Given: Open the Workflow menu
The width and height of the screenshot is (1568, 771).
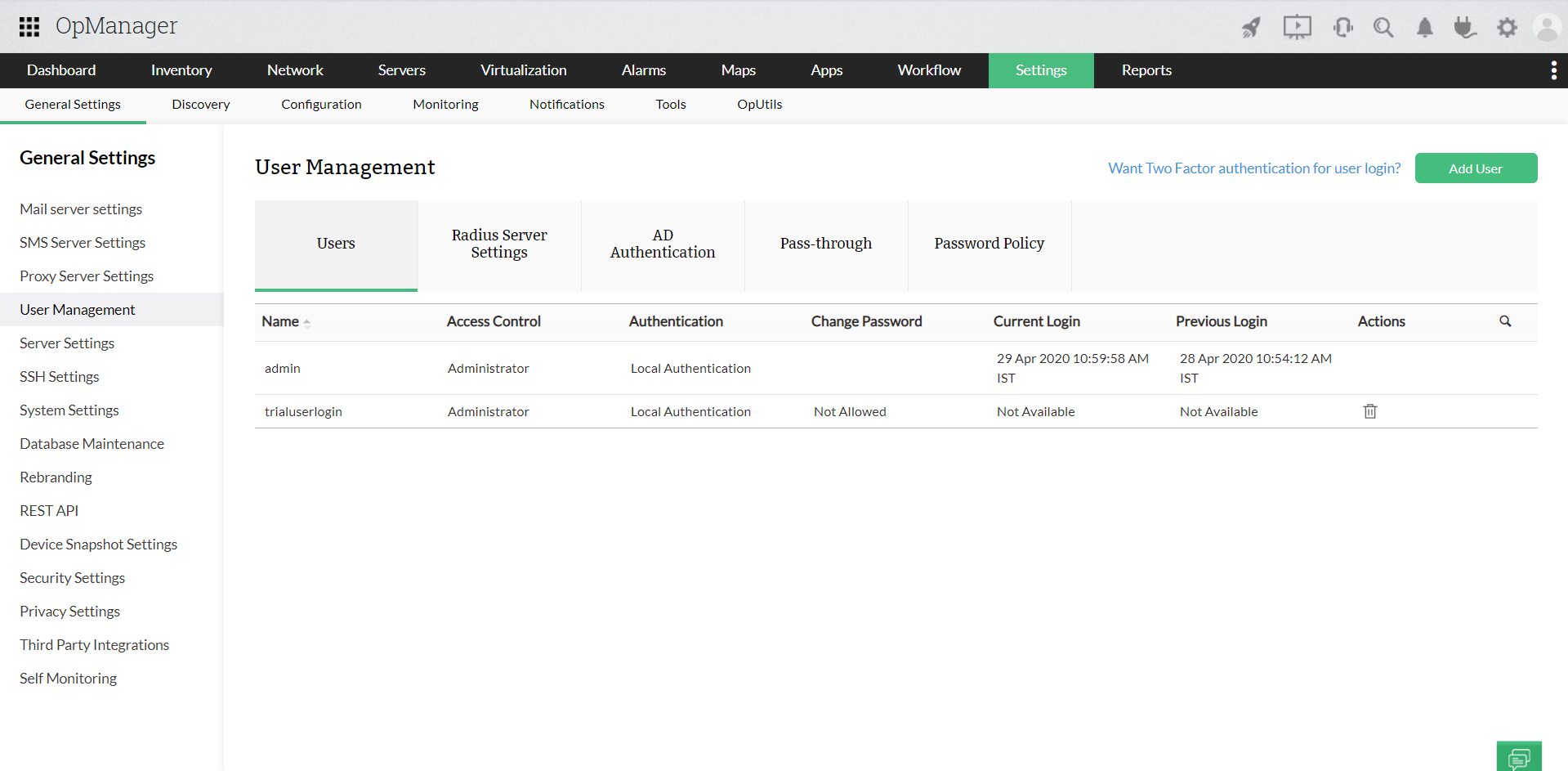Looking at the screenshot, I should tap(929, 70).
